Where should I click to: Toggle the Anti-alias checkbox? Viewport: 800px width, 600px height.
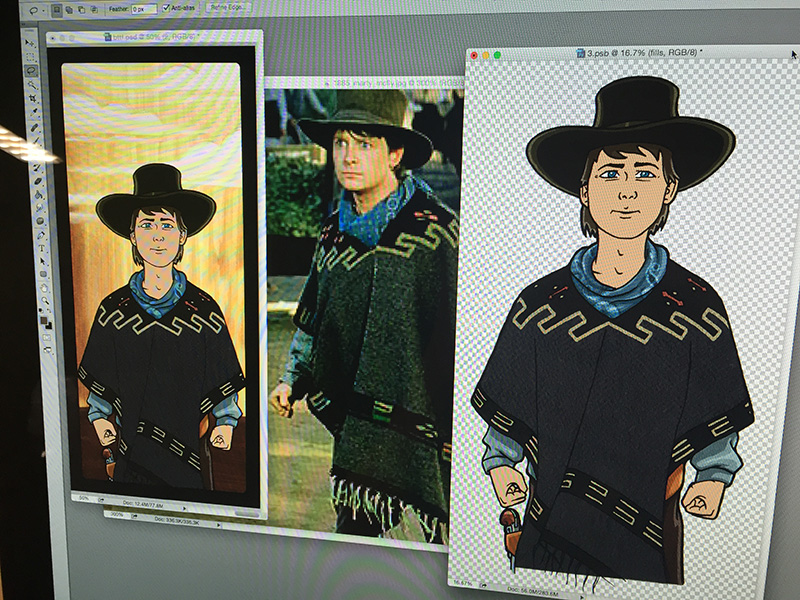(166, 8)
